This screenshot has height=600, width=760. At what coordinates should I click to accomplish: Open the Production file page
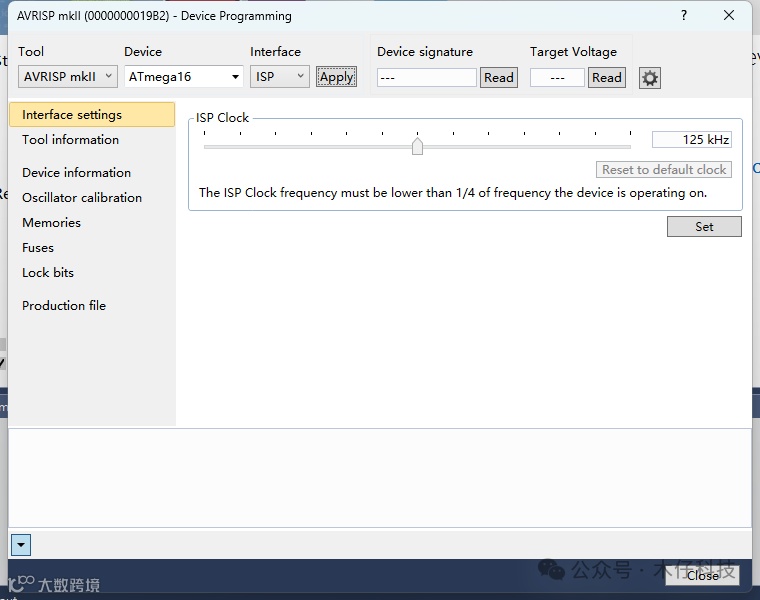(x=64, y=305)
